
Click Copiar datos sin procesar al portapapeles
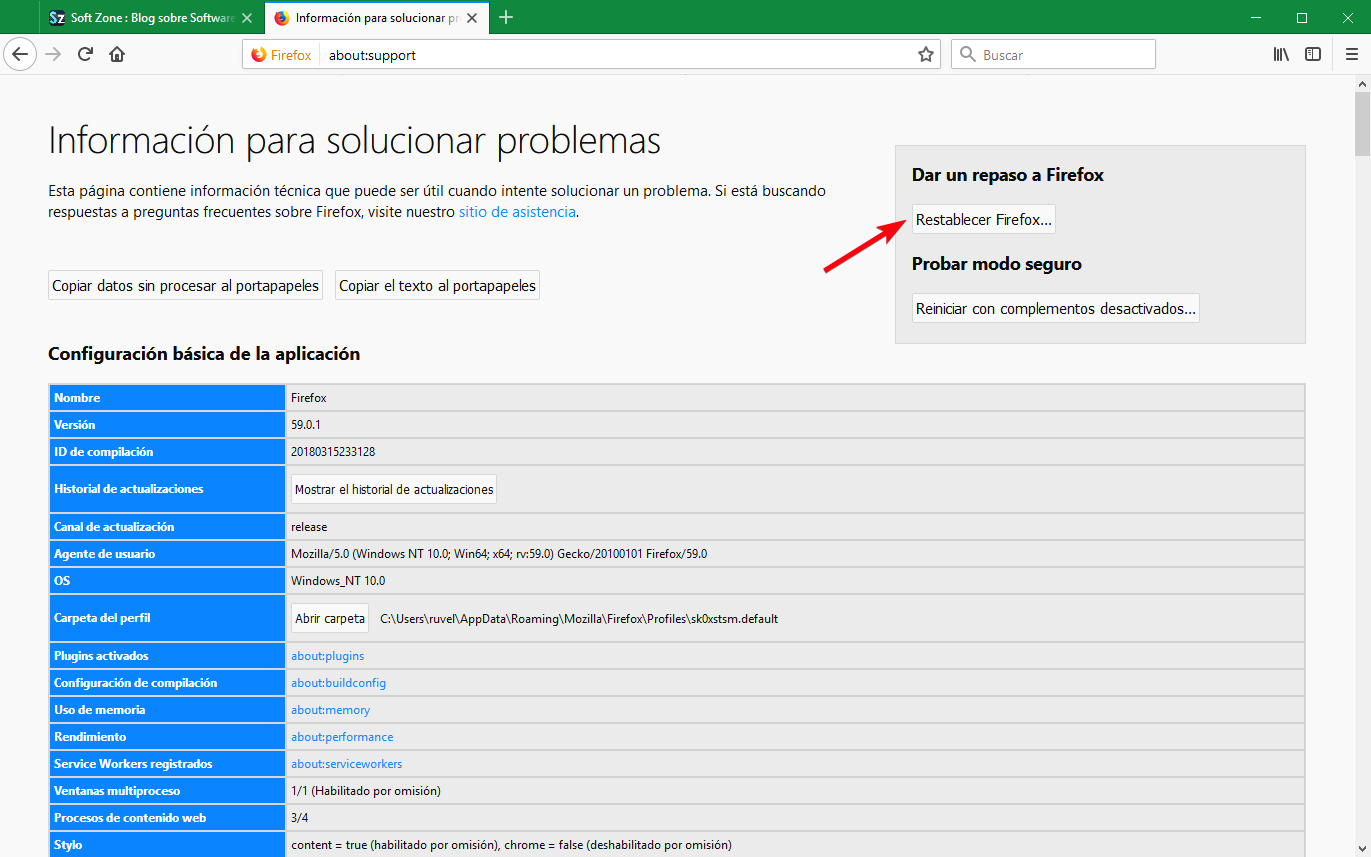click(x=186, y=285)
